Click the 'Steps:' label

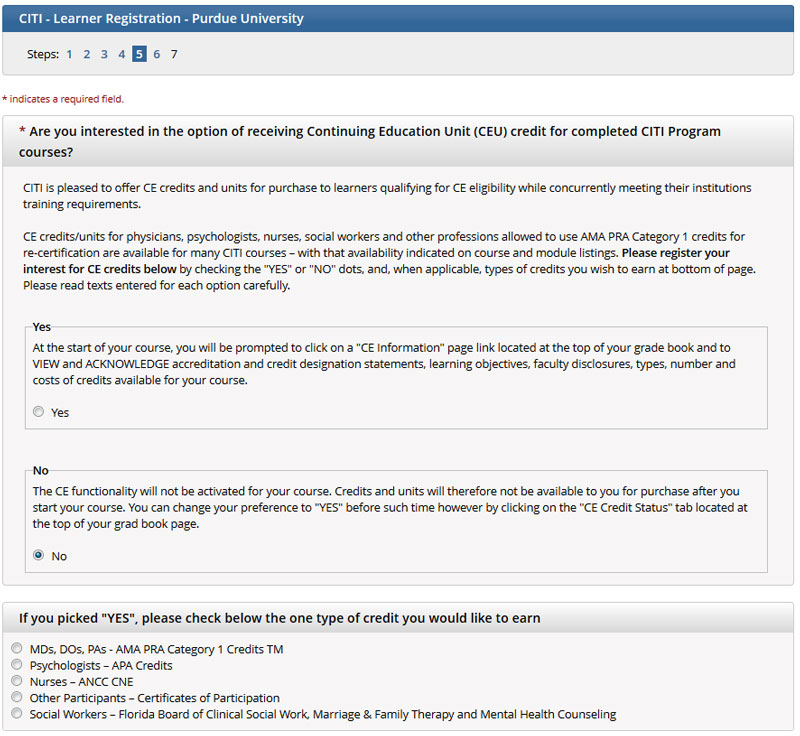[x=43, y=54]
